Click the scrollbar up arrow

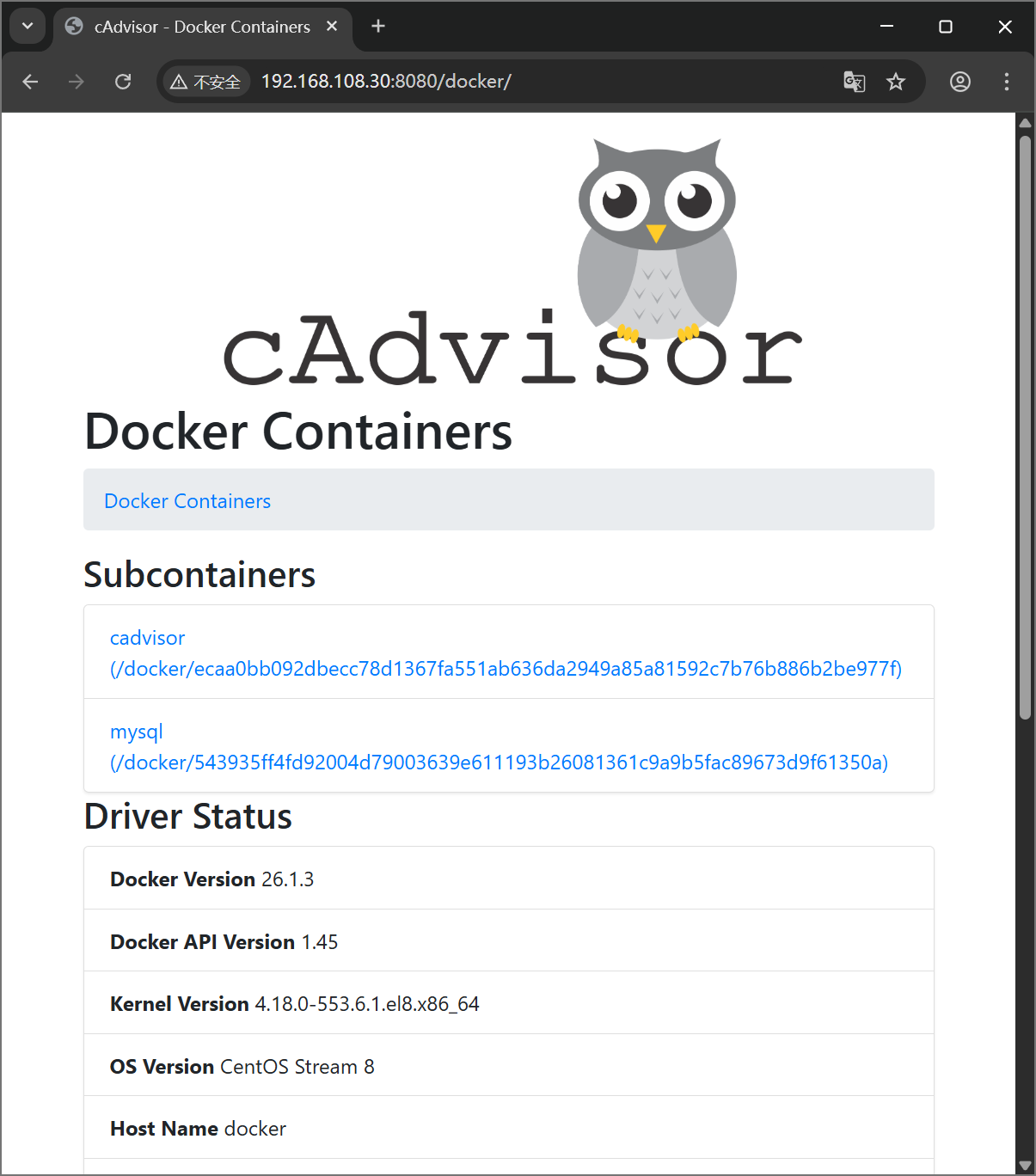click(1025, 123)
